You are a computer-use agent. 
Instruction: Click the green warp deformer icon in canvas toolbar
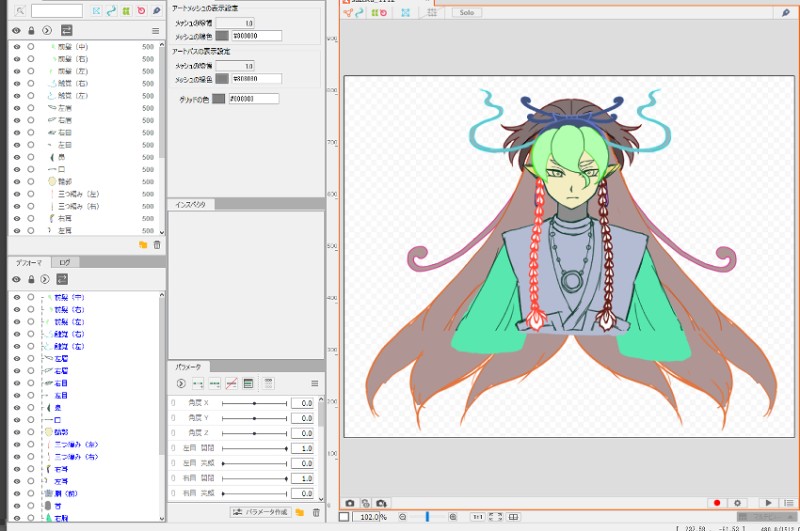pyautogui.click(x=374, y=13)
